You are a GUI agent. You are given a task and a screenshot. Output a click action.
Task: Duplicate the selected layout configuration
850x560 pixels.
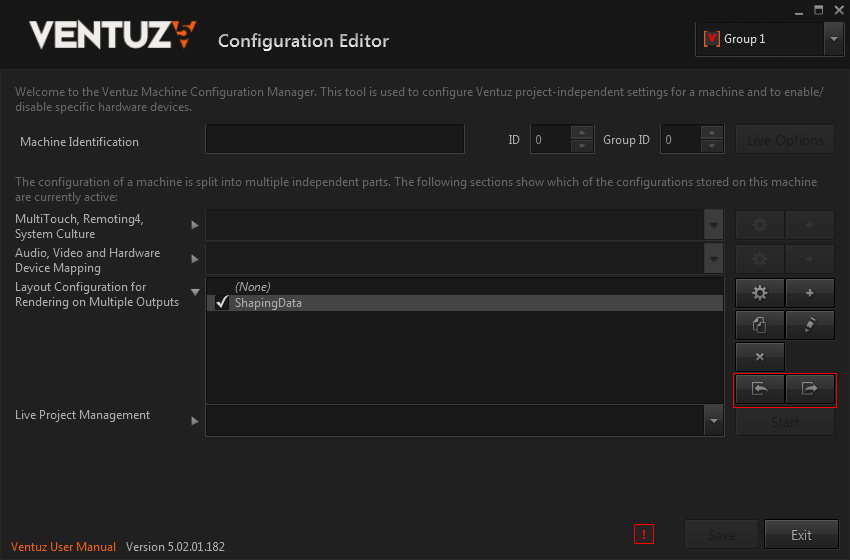(760, 325)
